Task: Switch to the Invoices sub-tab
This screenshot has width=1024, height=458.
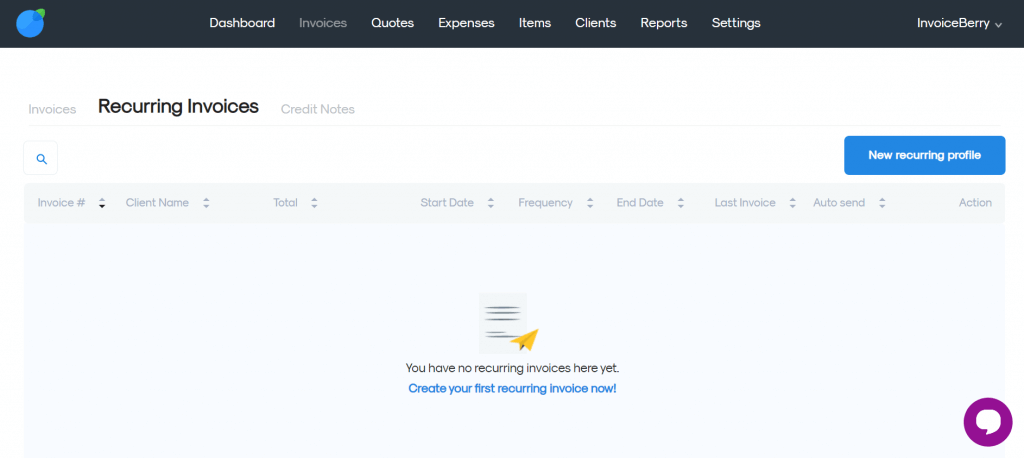Action: click(52, 109)
